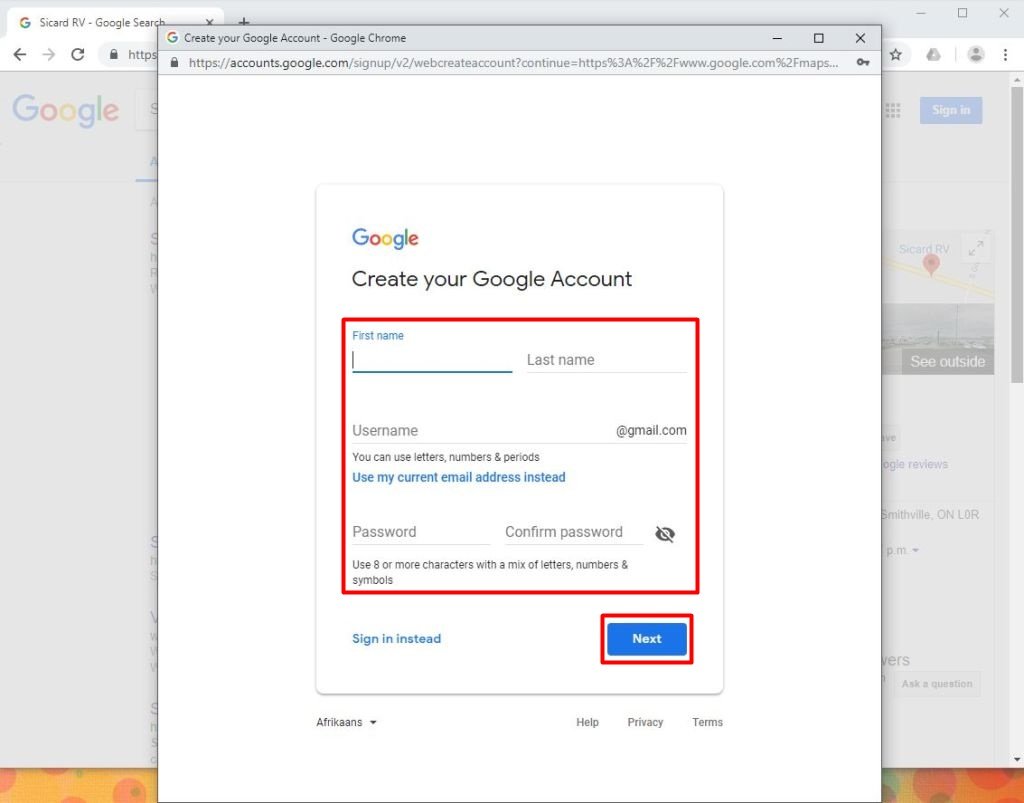Open the Privacy footer link

645,722
